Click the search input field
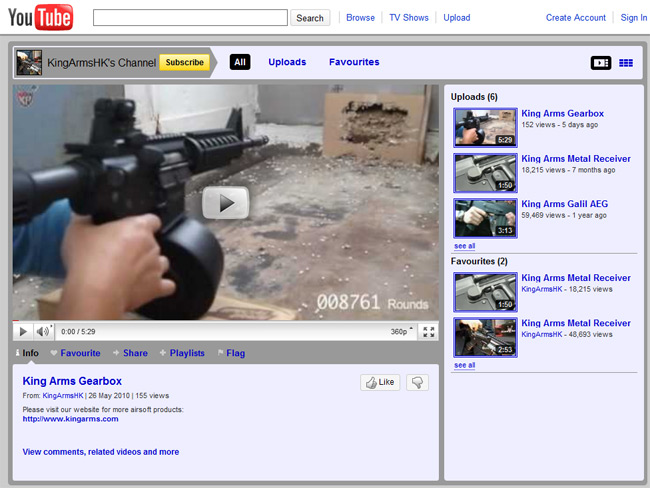This screenshot has height=488, width=650. (190, 18)
